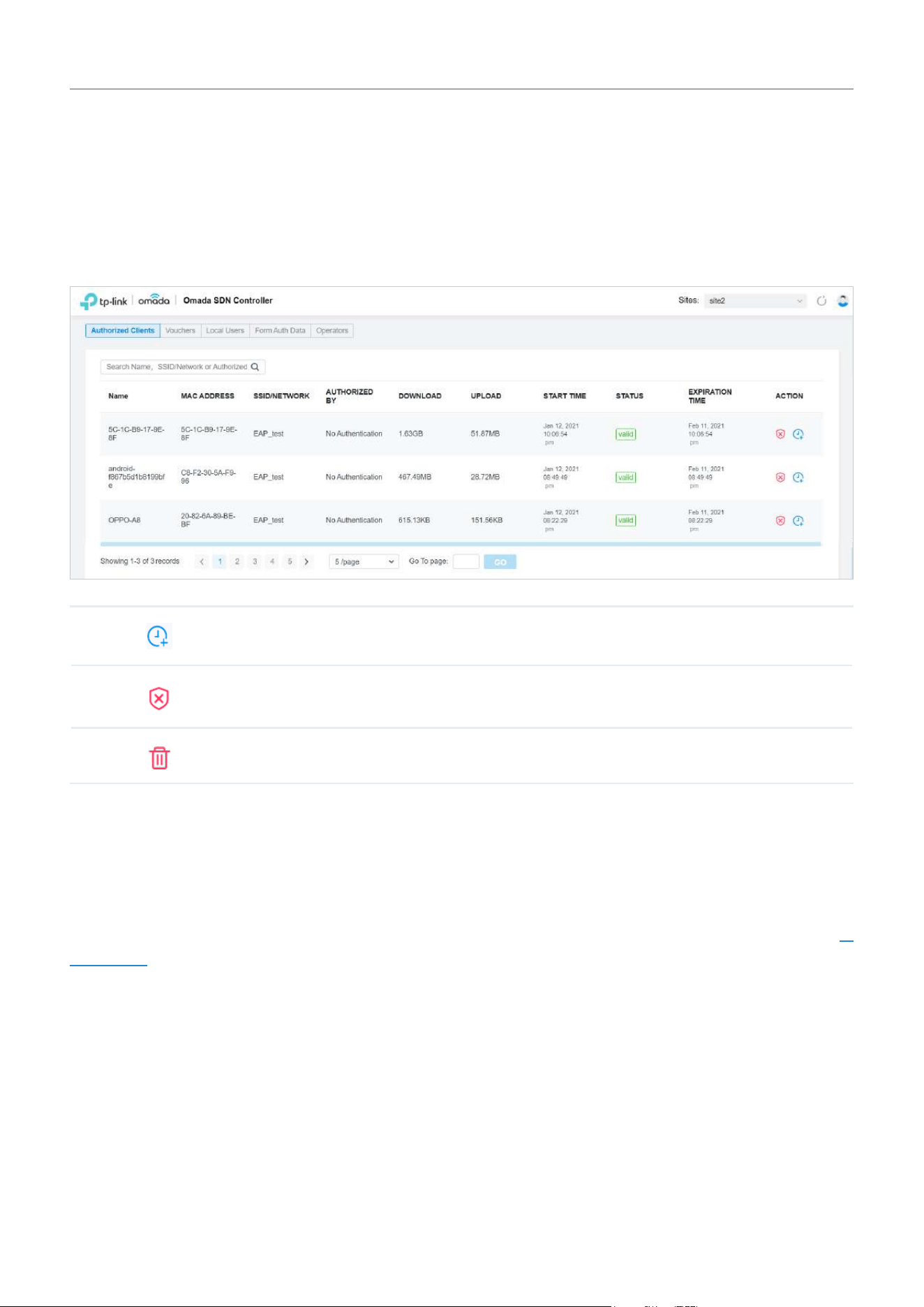Screen dimensions: 924x1307
Task: Click MAC address 20-82-6A-89-BE-BF
Action: click(208, 520)
